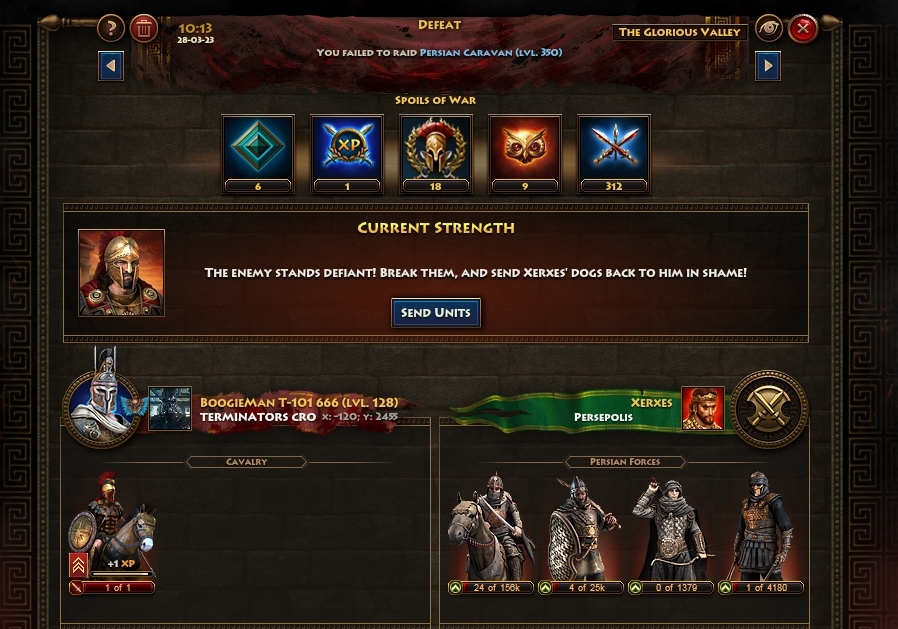898x629 pixels.
Task: Select the crossed spears reward showing 312
Action: tap(614, 154)
